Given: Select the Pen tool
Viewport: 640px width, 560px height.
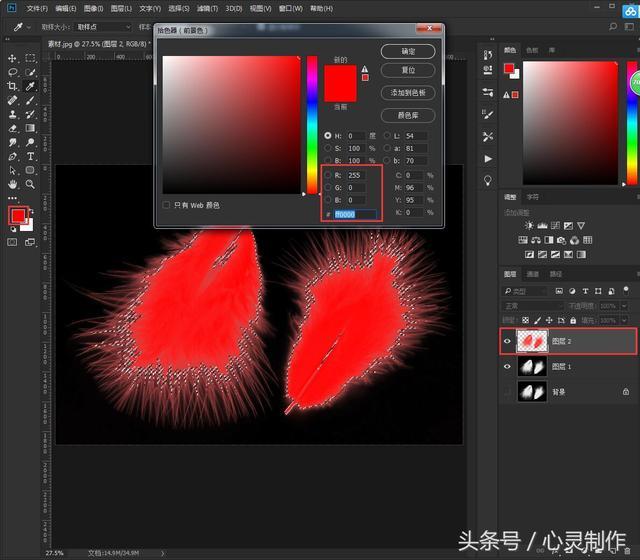Looking at the screenshot, I should tap(12, 156).
